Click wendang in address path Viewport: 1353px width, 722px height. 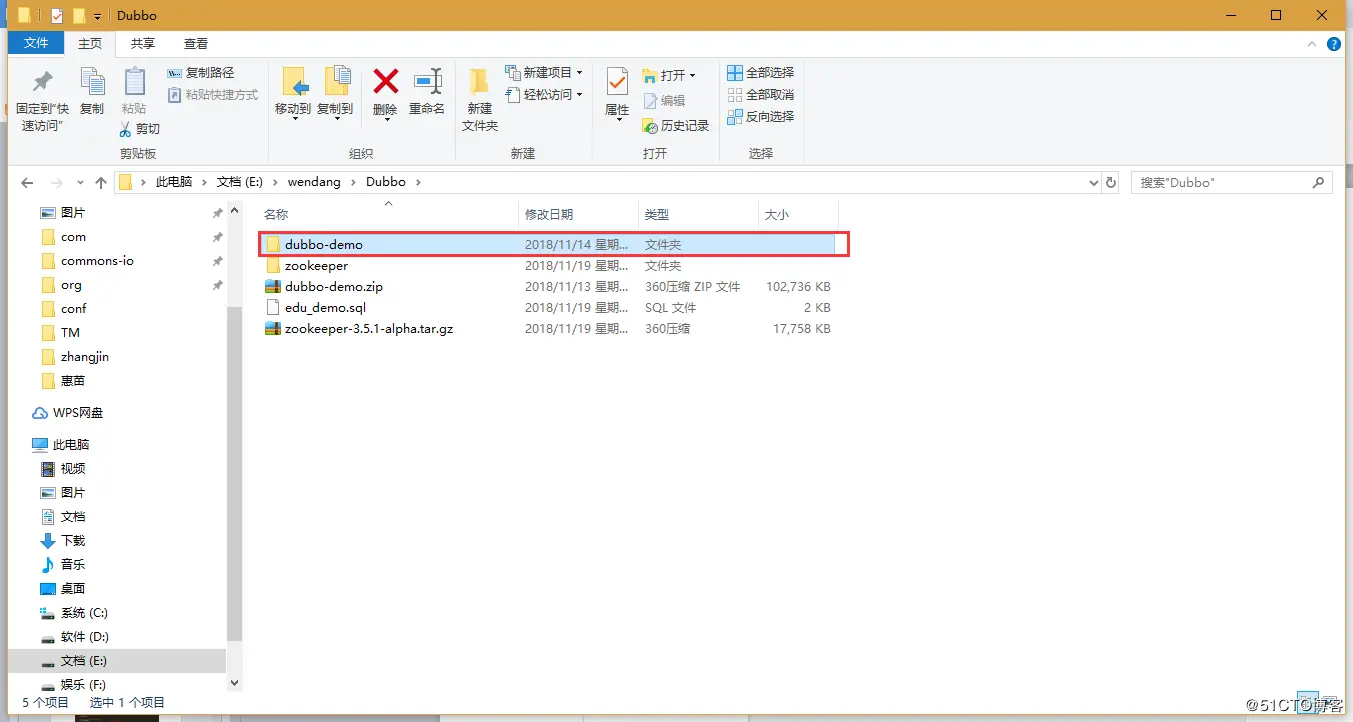click(x=314, y=182)
